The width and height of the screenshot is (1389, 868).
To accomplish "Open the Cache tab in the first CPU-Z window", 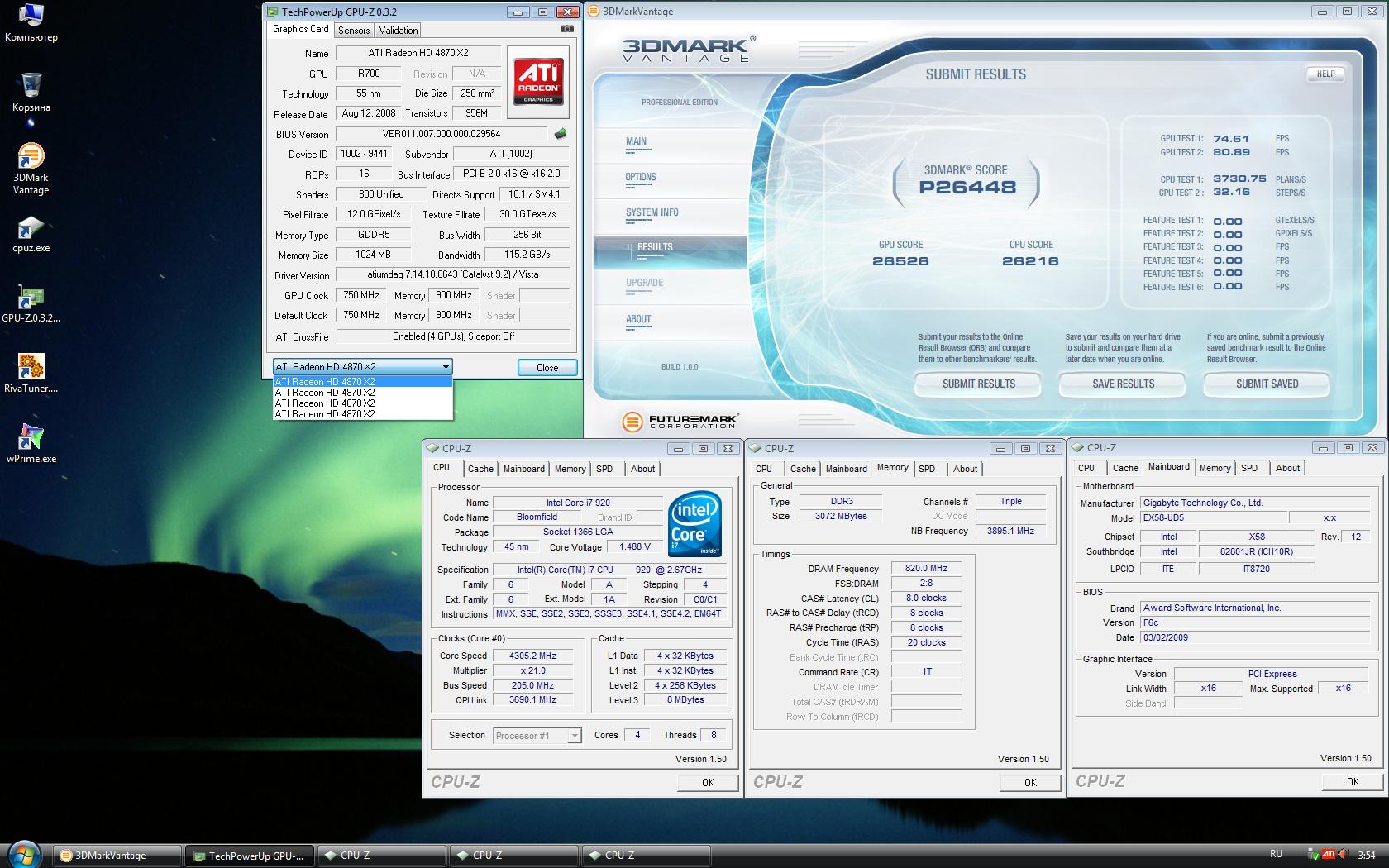I will pyautogui.click(x=480, y=469).
